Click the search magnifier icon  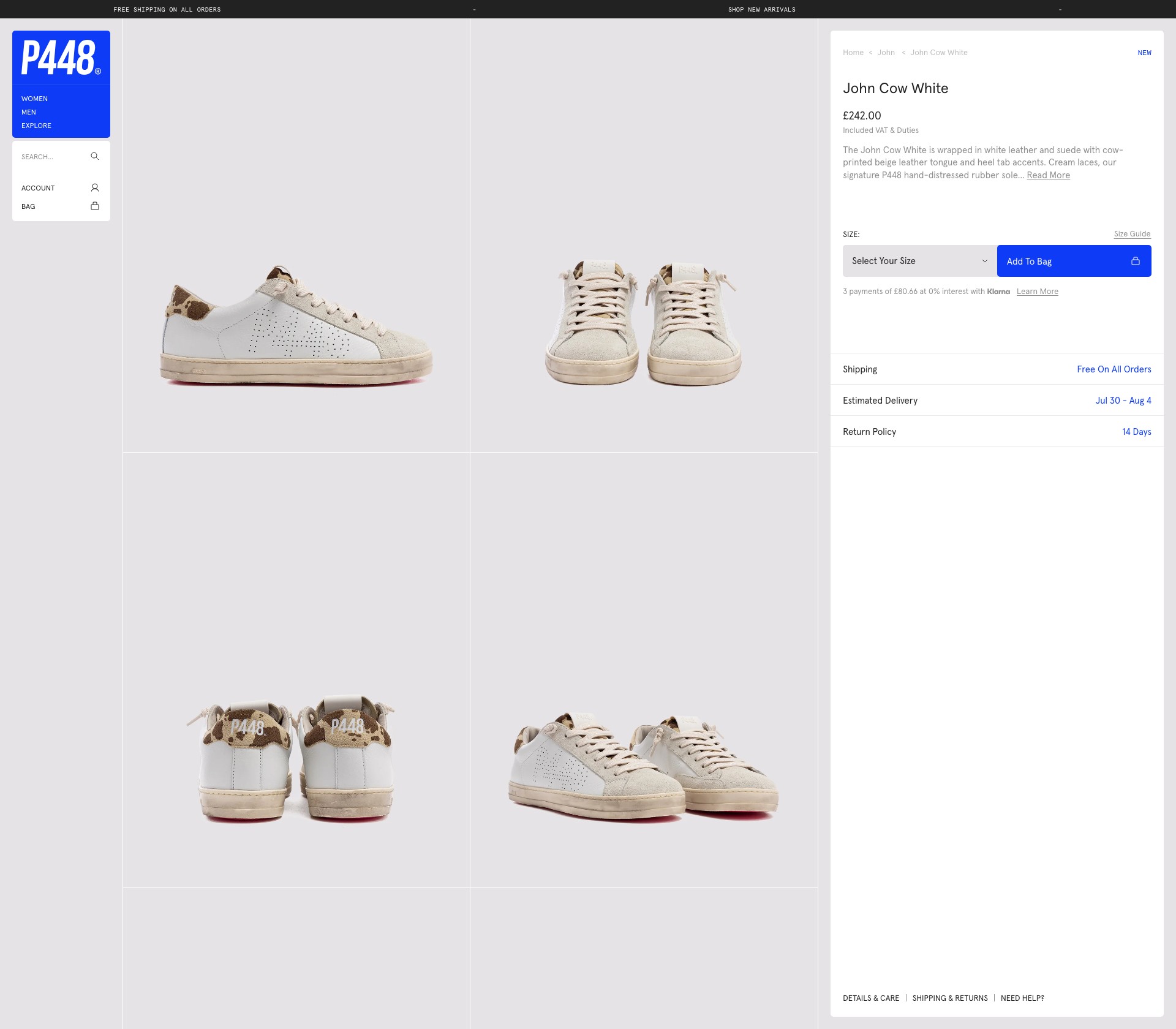95,156
